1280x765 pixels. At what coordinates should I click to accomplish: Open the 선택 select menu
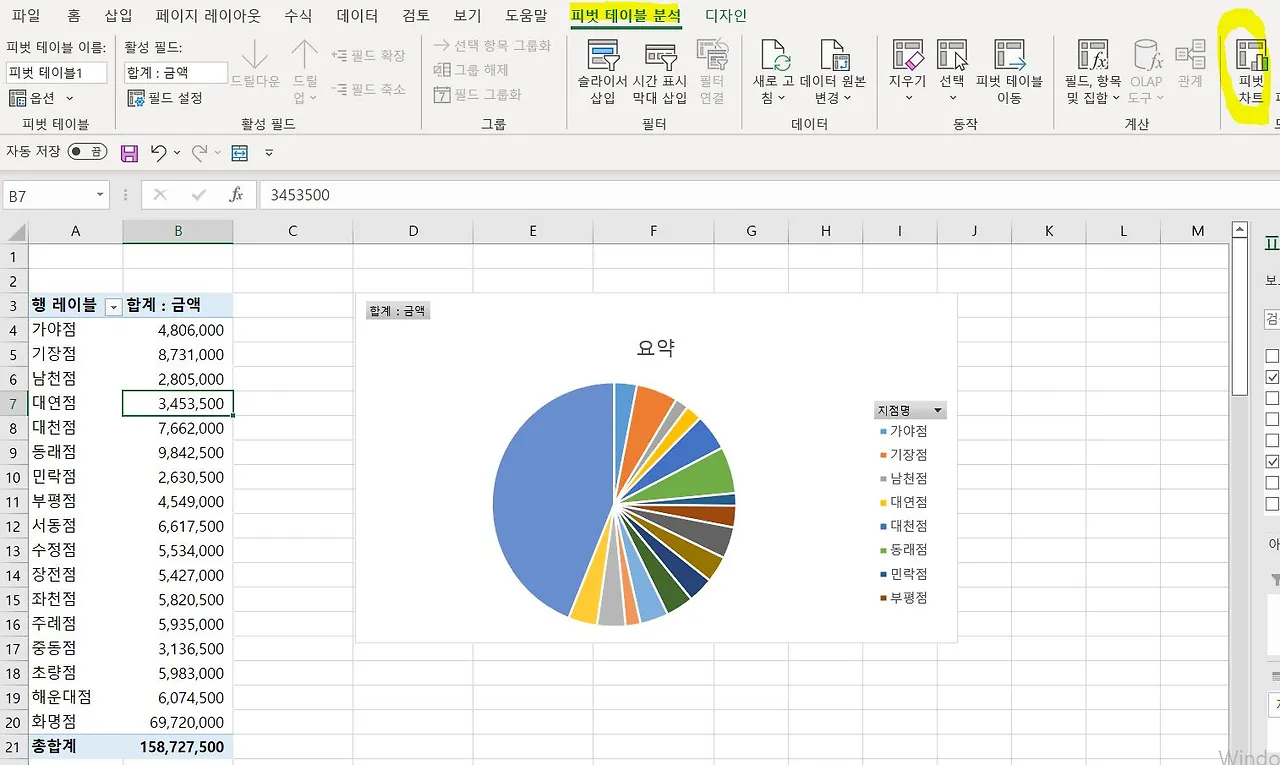click(x=952, y=72)
